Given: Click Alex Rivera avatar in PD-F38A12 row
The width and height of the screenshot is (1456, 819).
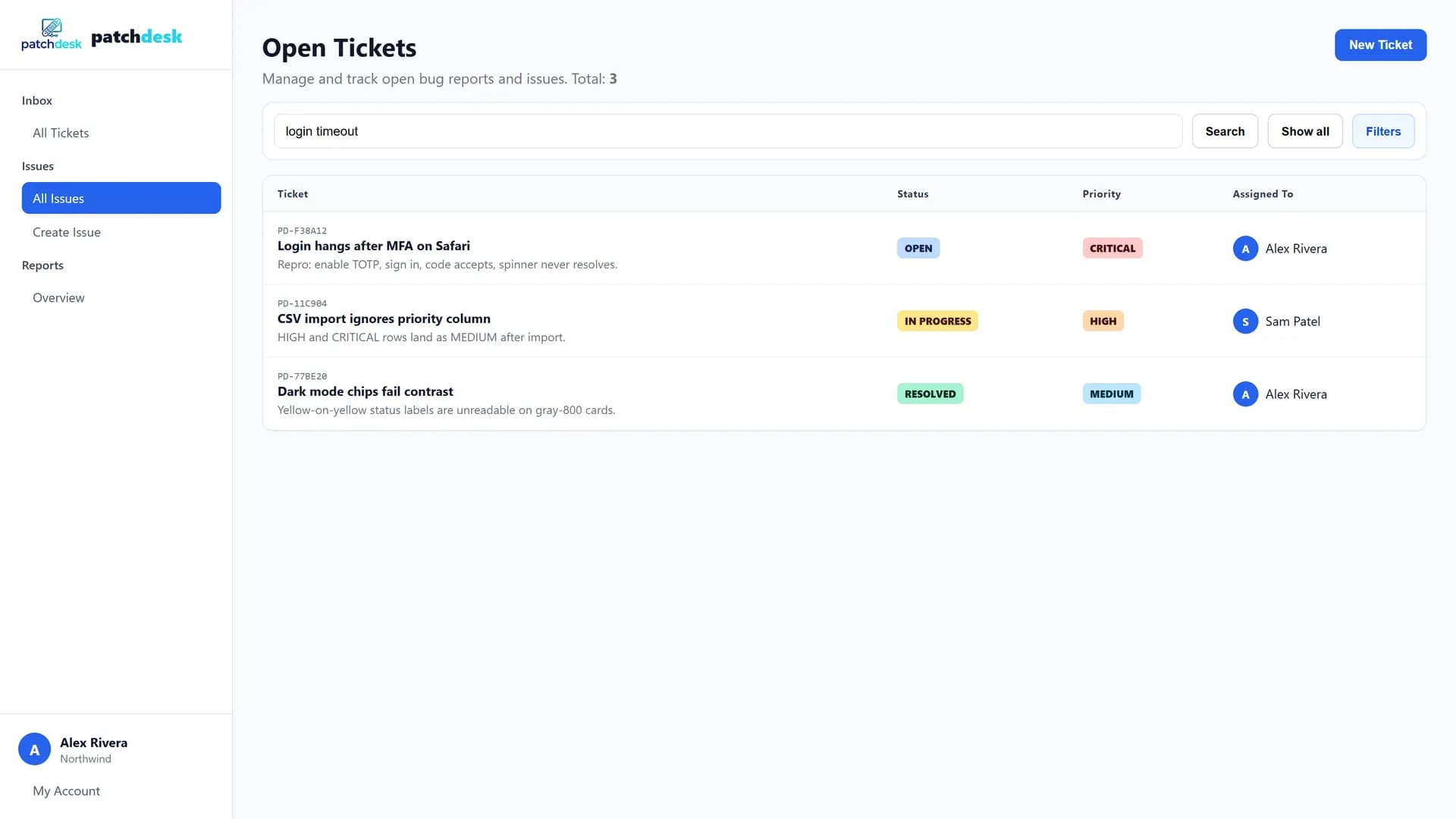Looking at the screenshot, I should coord(1245,249).
